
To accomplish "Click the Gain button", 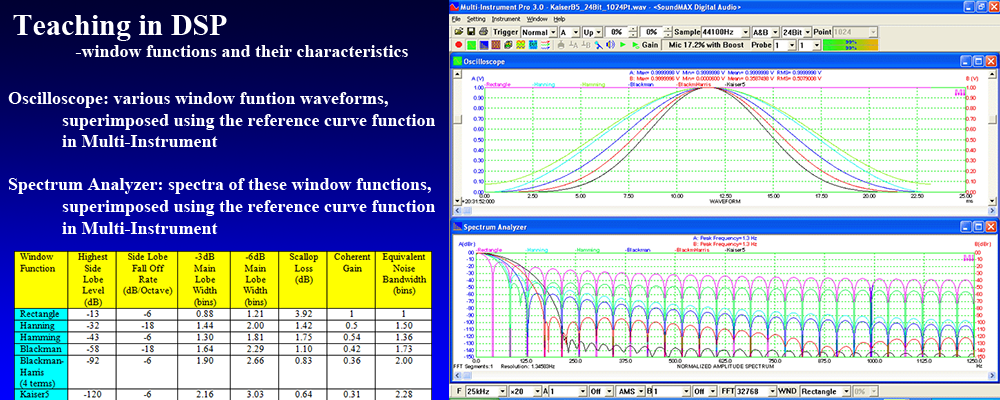I will click(x=650, y=45).
